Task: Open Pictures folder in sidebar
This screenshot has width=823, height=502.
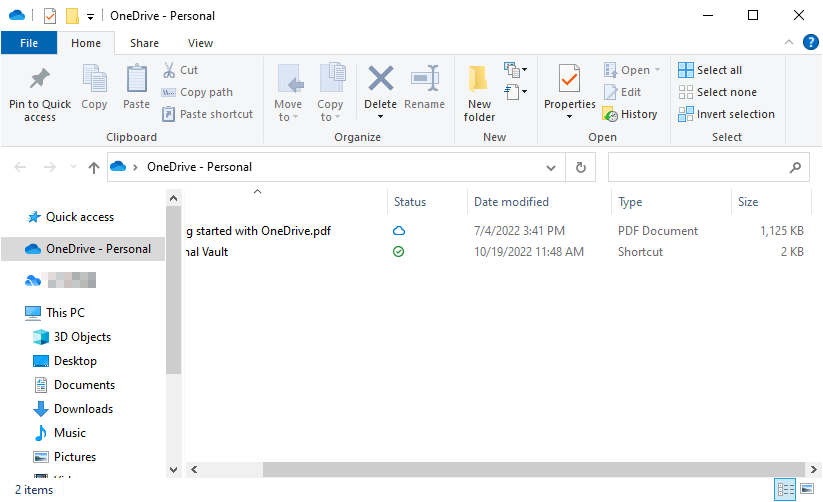Action: tap(65, 457)
